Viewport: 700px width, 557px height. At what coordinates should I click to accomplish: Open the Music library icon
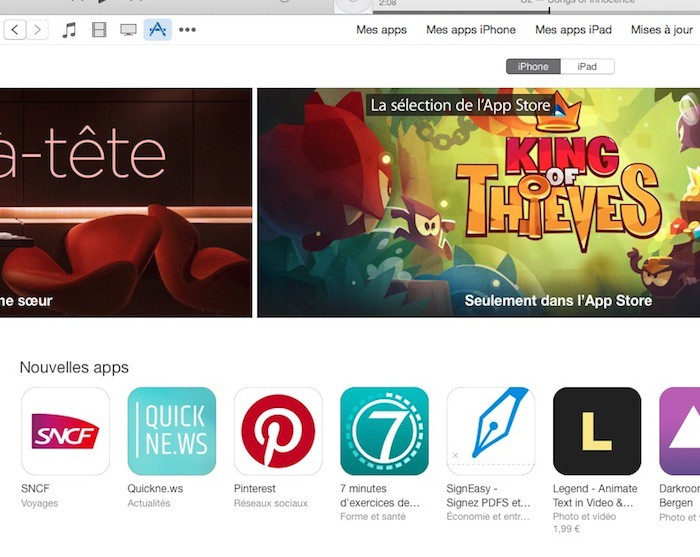(x=69, y=30)
